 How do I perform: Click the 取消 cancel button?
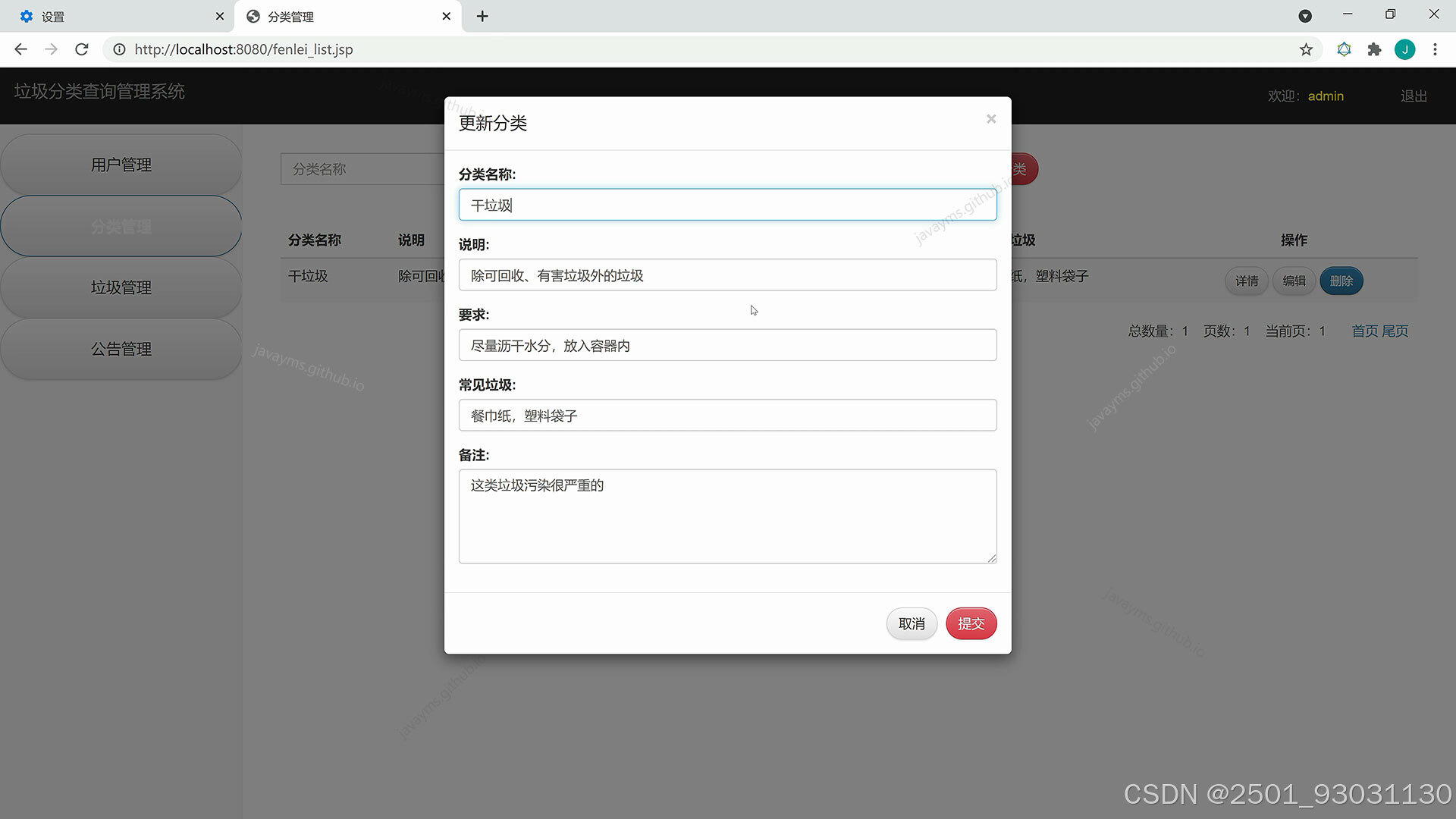pyautogui.click(x=912, y=623)
